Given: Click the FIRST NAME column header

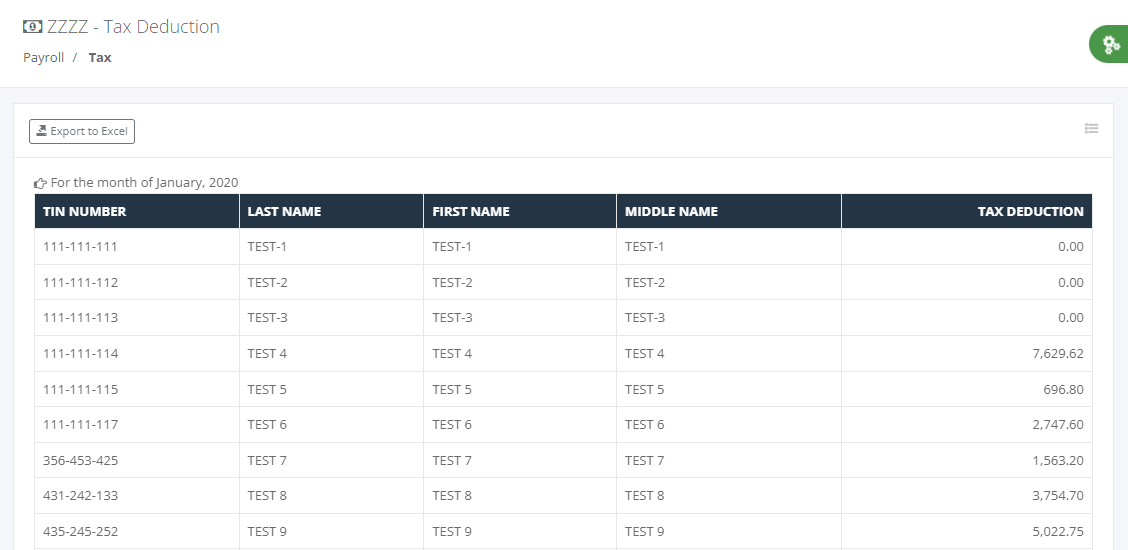Looking at the screenshot, I should (520, 211).
